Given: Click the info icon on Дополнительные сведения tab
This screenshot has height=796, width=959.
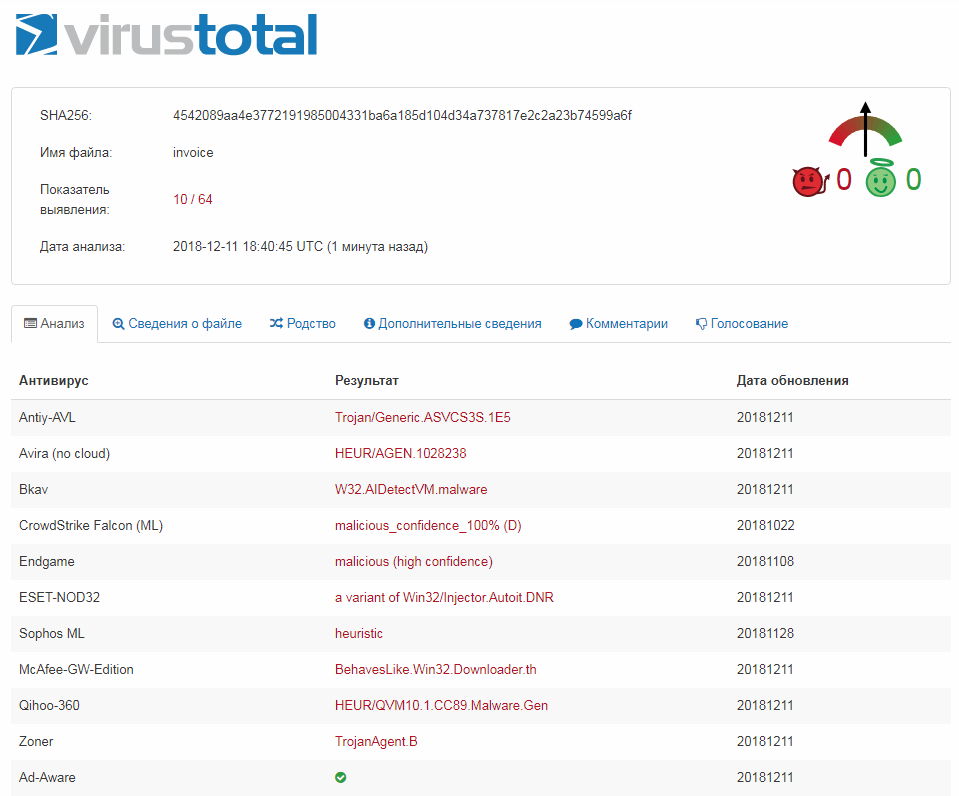Looking at the screenshot, I should [x=369, y=324].
